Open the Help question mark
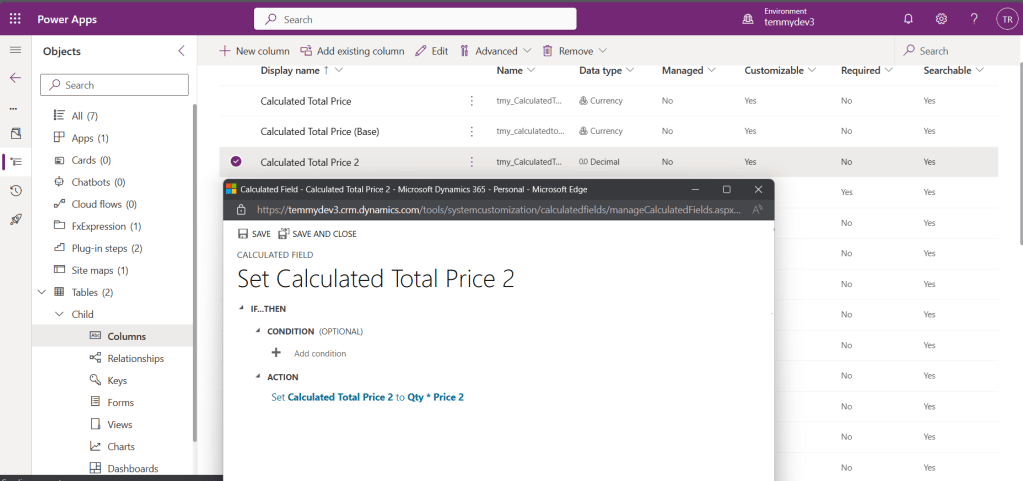Viewport: 1023px width, 481px height. pyautogui.click(x=974, y=19)
